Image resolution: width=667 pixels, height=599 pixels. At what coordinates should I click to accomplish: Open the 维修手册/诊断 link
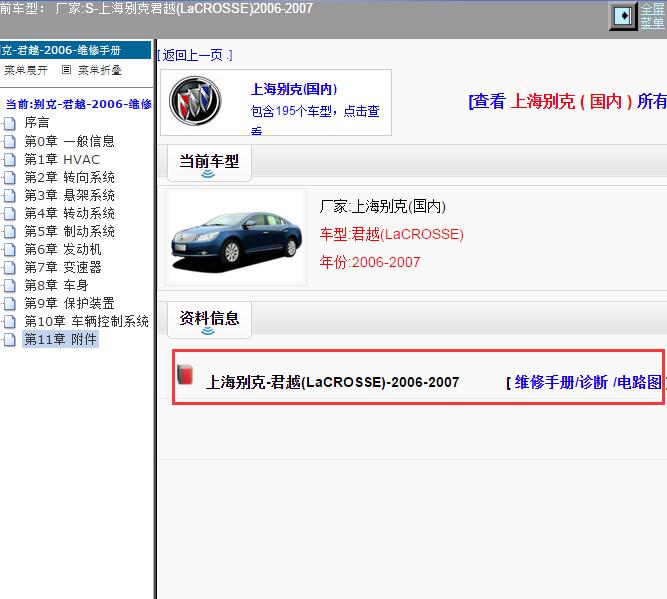click(x=561, y=382)
